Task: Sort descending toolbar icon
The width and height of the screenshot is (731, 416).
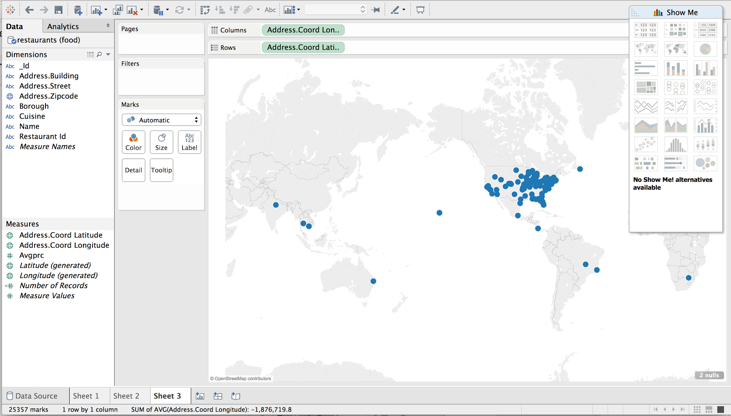Action: [x=234, y=10]
